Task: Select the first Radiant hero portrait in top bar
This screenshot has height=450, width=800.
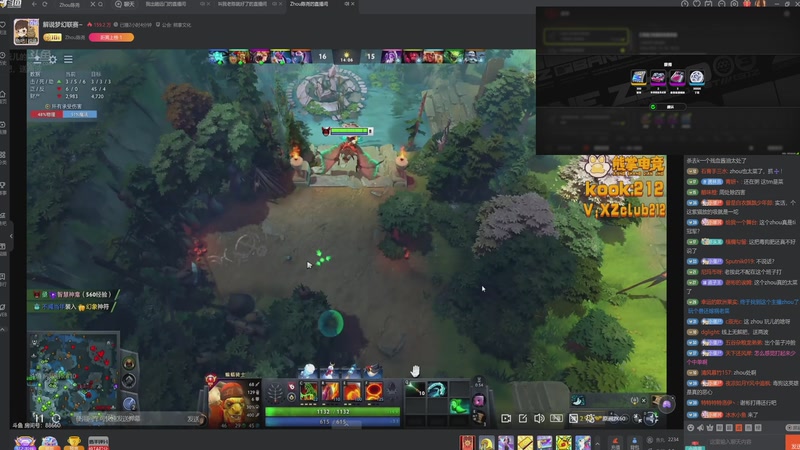Action: (218, 56)
